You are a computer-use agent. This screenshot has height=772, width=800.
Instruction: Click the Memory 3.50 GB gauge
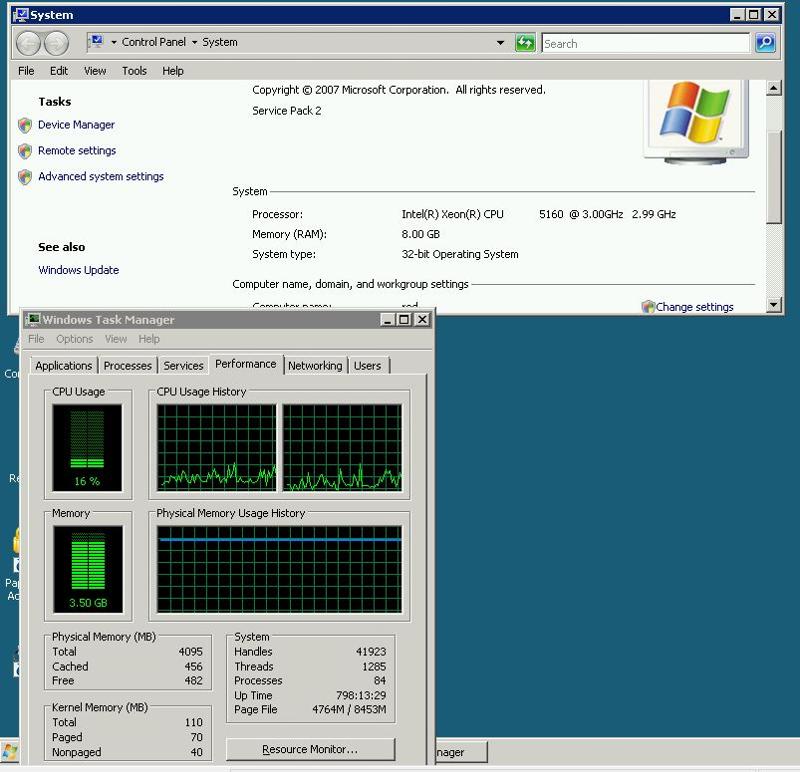[88, 569]
